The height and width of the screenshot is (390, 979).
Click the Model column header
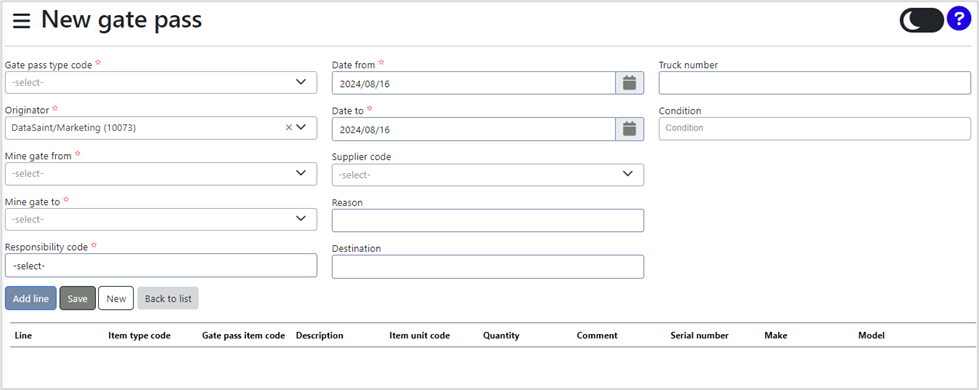coord(872,335)
